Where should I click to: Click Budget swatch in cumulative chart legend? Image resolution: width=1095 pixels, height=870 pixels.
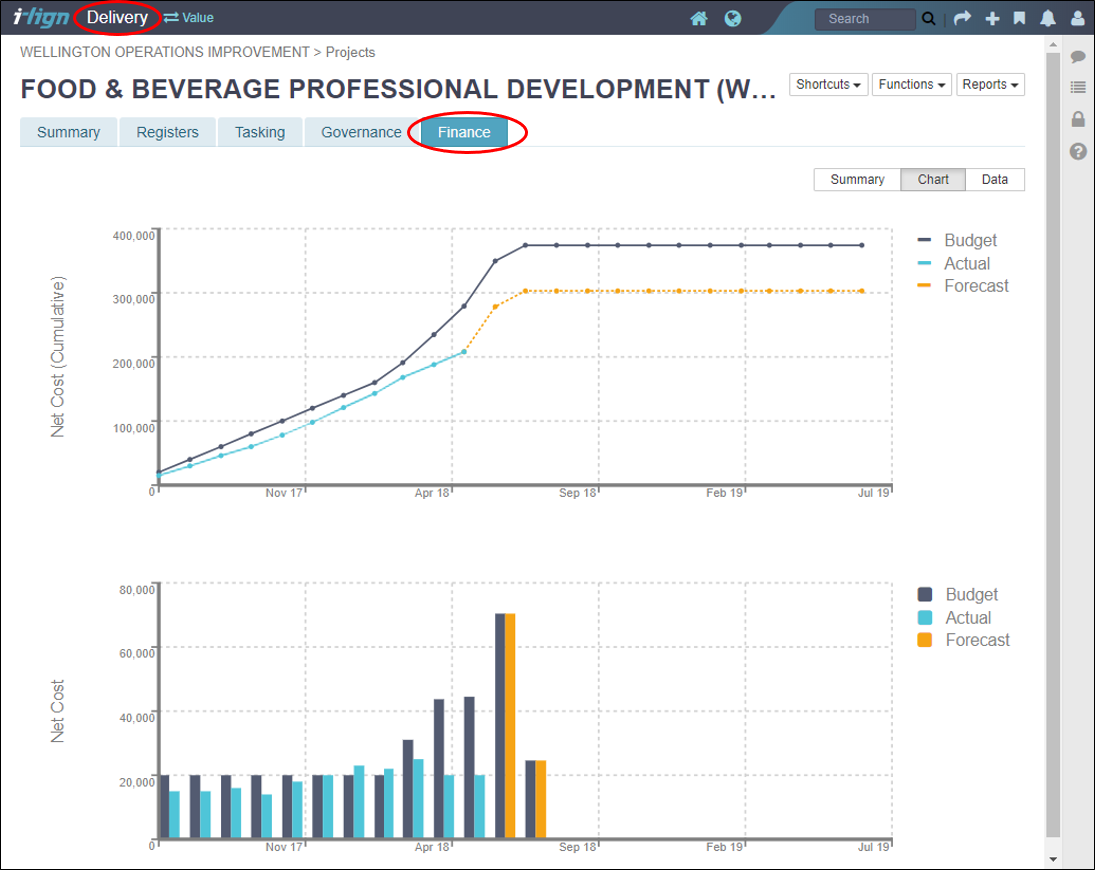924,240
